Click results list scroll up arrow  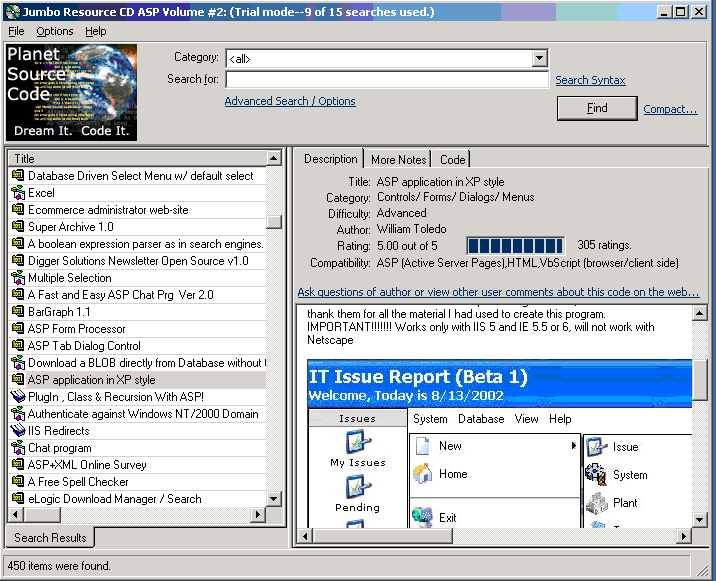[274, 158]
